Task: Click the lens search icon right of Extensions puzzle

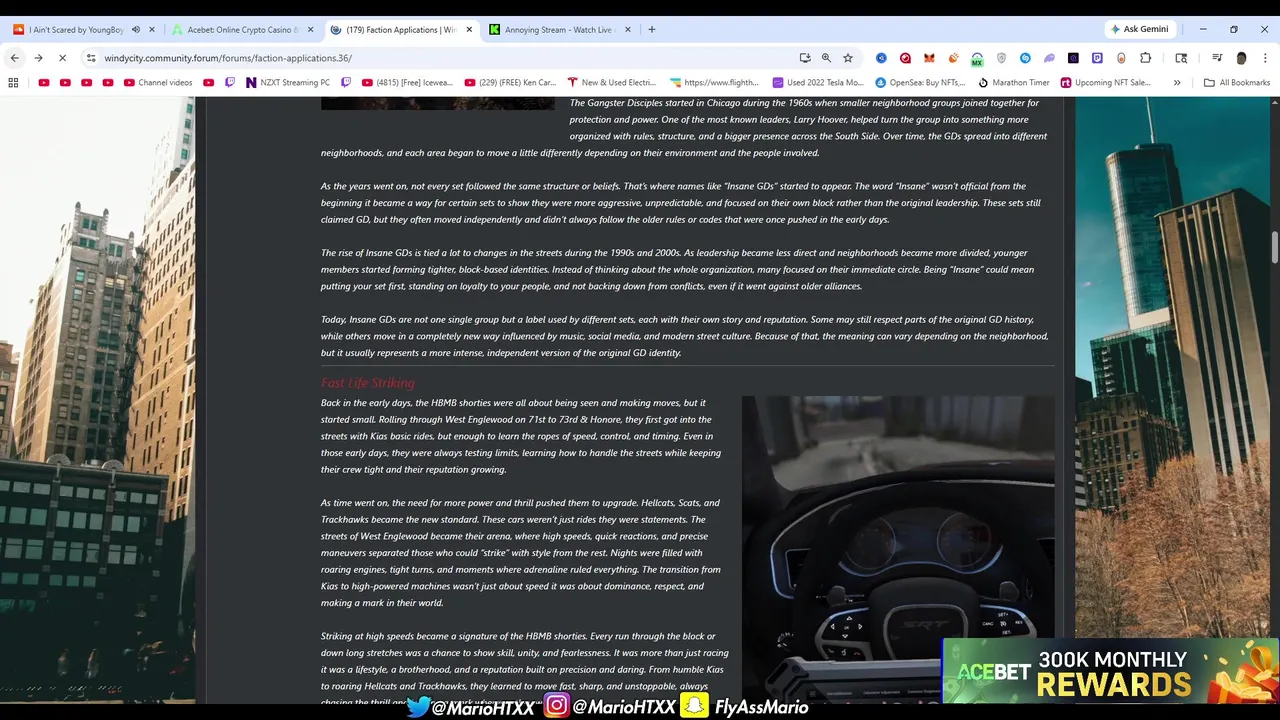Action: [1181, 58]
